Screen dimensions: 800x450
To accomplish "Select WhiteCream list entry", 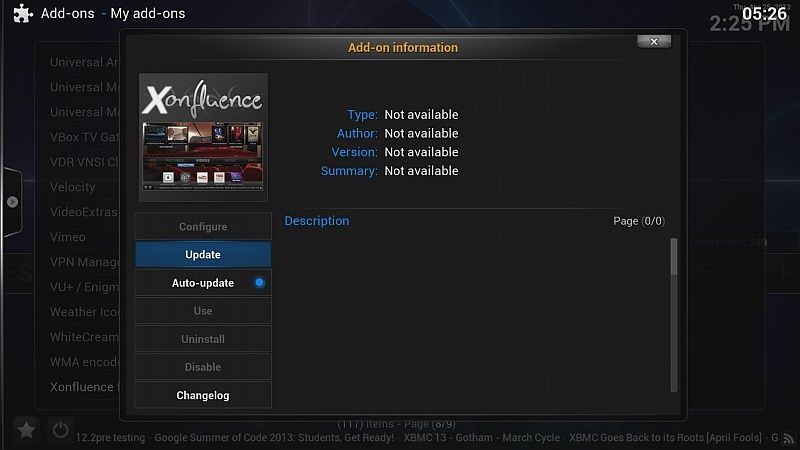I will [x=84, y=337].
